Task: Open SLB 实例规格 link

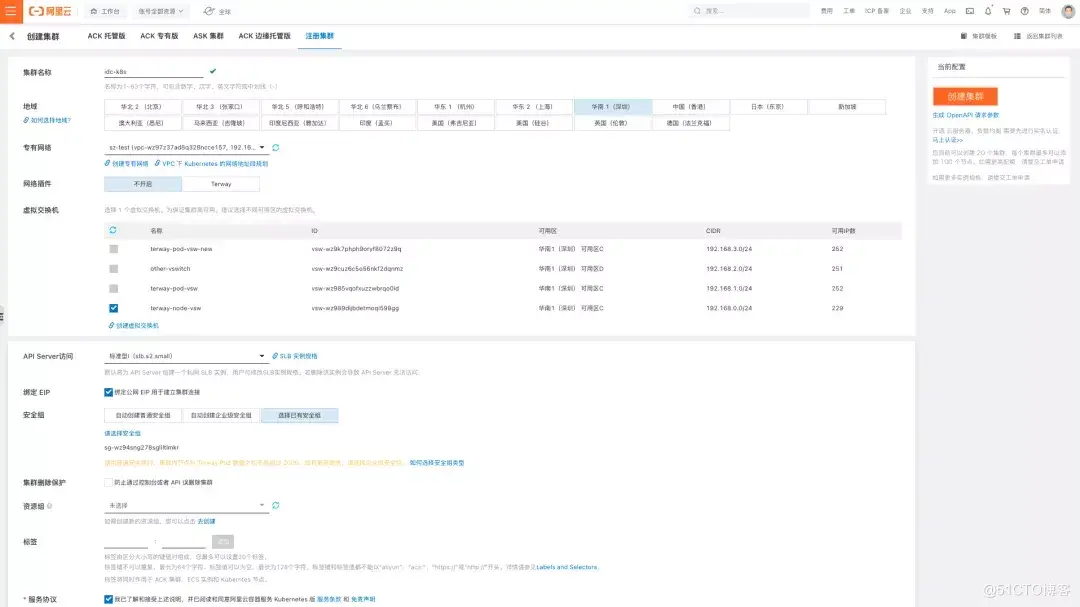Action: (295, 356)
